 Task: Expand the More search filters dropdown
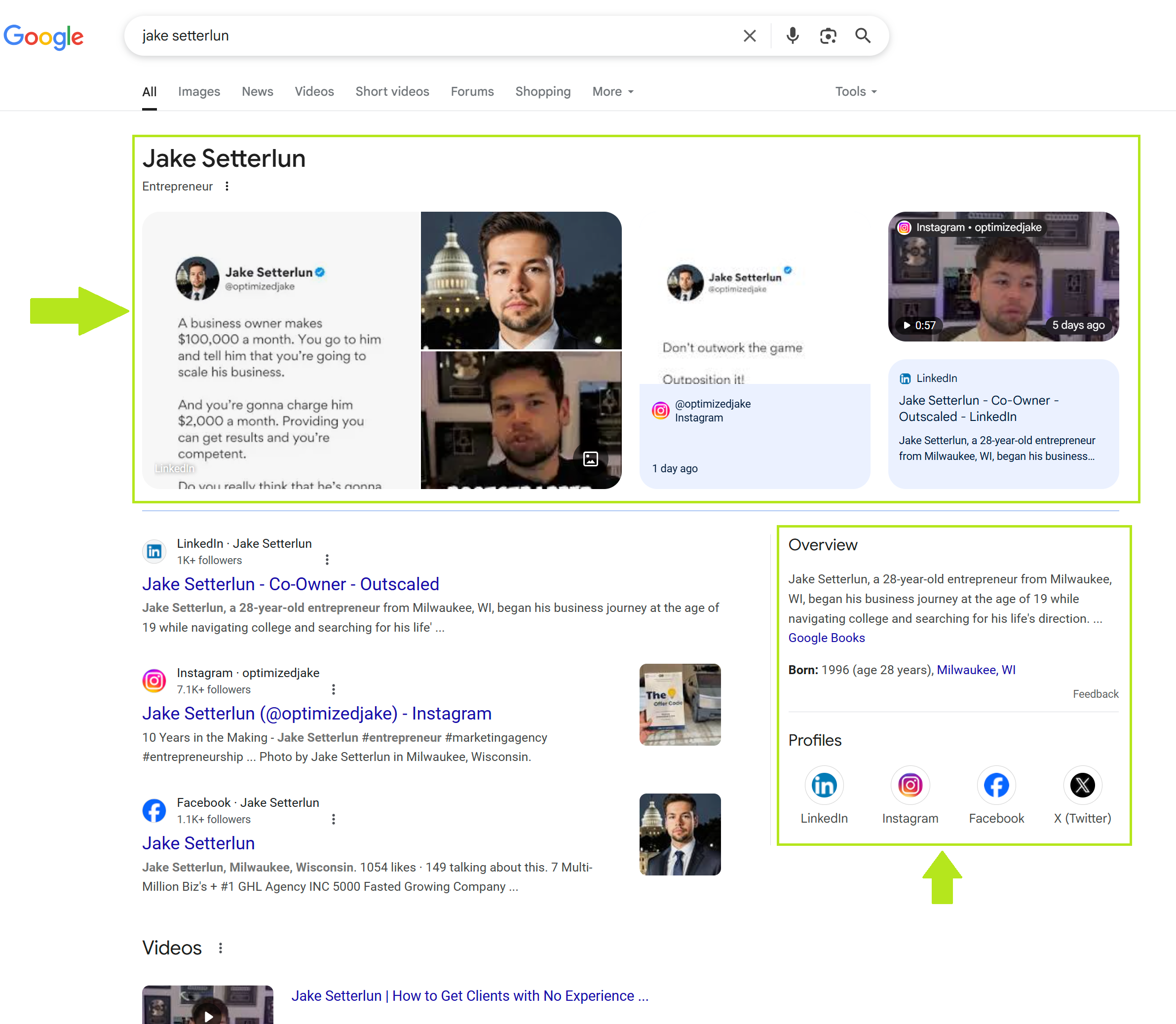pyautogui.click(x=612, y=91)
